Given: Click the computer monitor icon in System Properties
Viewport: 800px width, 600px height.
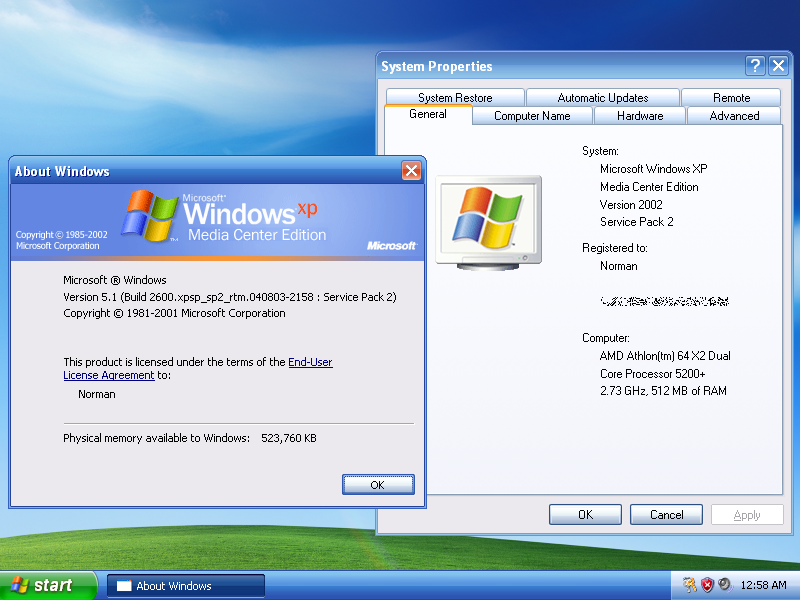Looking at the screenshot, I should click(x=488, y=220).
